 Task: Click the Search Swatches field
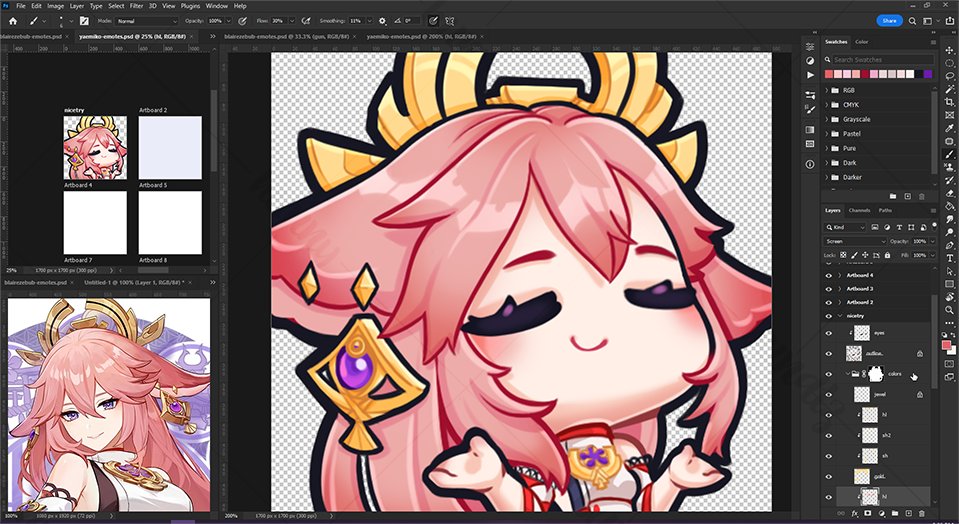(883, 59)
